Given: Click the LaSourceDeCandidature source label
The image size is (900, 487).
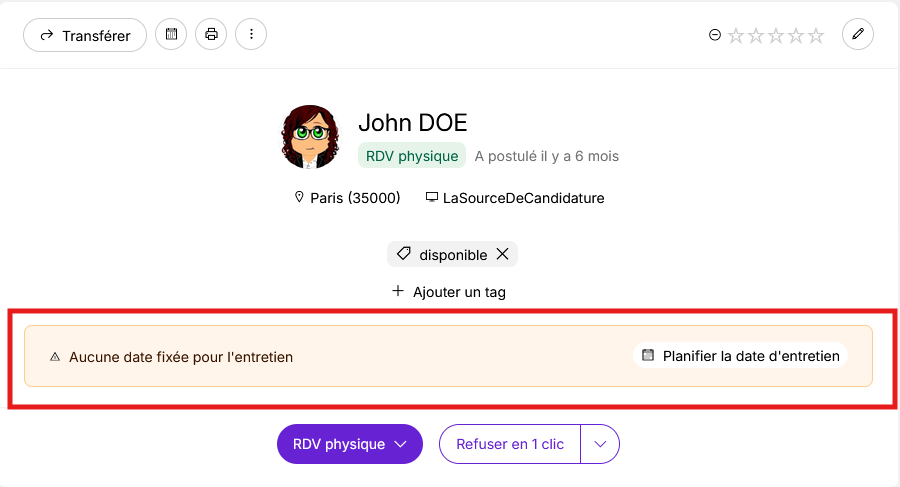Looking at the screenshot, I should click(x=515, y=198).
